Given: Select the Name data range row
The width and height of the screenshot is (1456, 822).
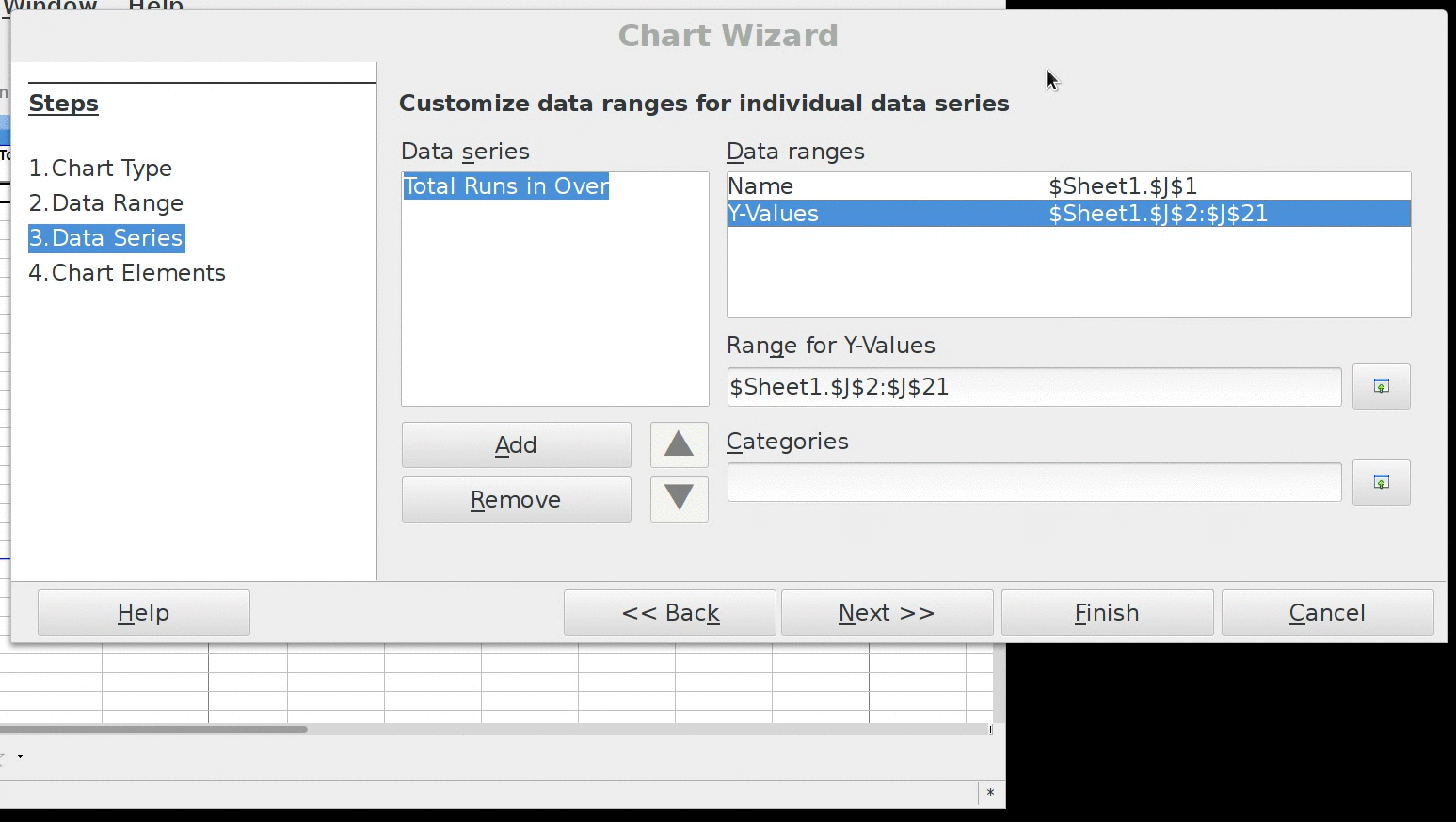Looking at the screenshot, I should pyautogui.click(x=1068, y=186).
